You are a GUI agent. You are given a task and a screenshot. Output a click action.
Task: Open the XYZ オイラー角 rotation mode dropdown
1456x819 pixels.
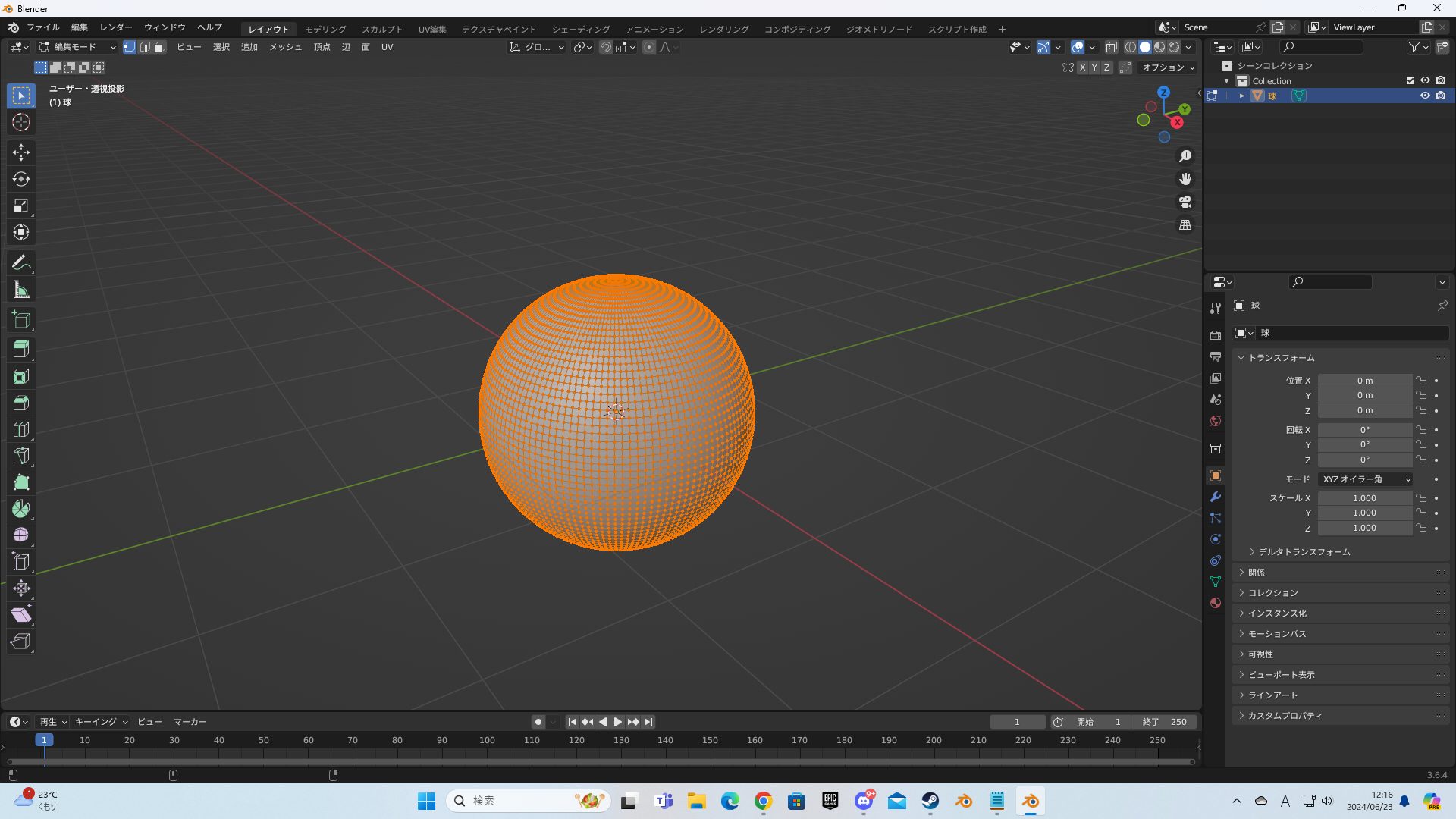tap(1366, 479)
